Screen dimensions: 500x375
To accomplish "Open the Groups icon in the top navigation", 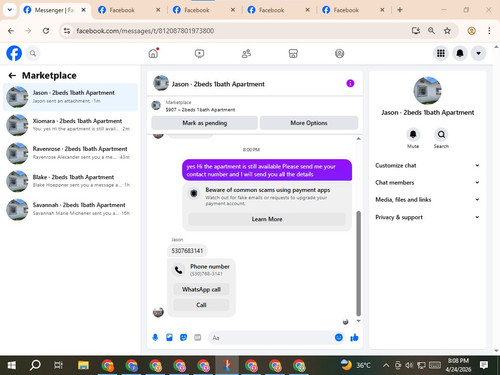I will coord(339,53).
